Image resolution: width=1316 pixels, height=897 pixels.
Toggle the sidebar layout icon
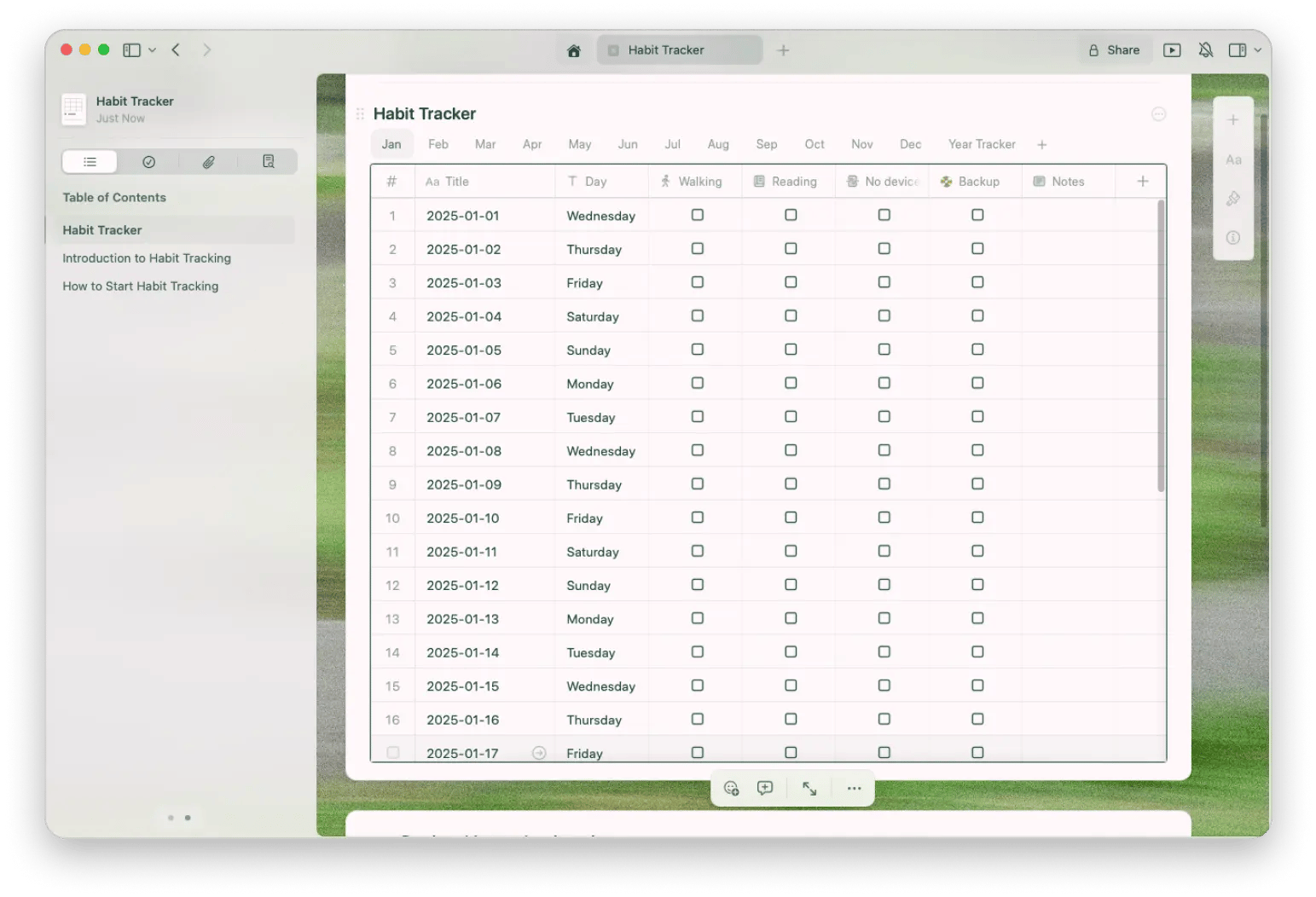tap(131, 50)
